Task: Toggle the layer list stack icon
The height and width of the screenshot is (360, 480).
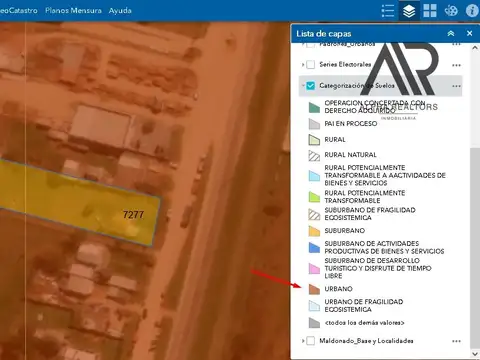Action: 409,11
